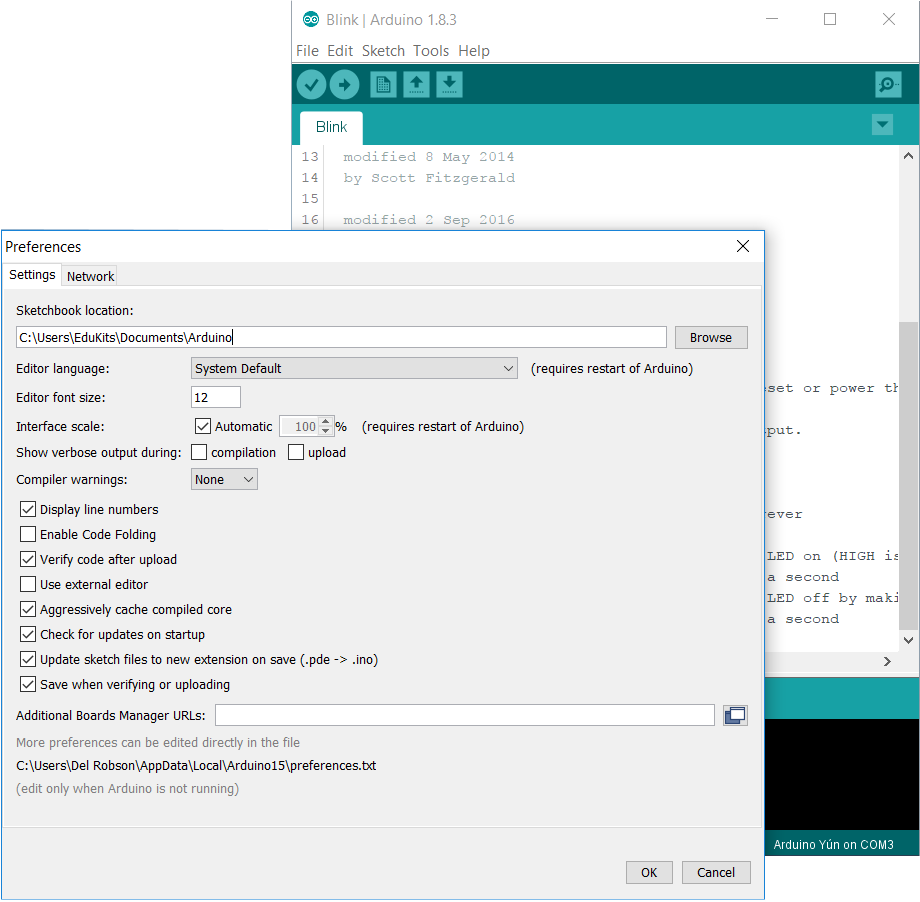This screenshot has height=902, width=920.
Task: Open the Tools menu in Arduino
Action: [x=431, y=51]
